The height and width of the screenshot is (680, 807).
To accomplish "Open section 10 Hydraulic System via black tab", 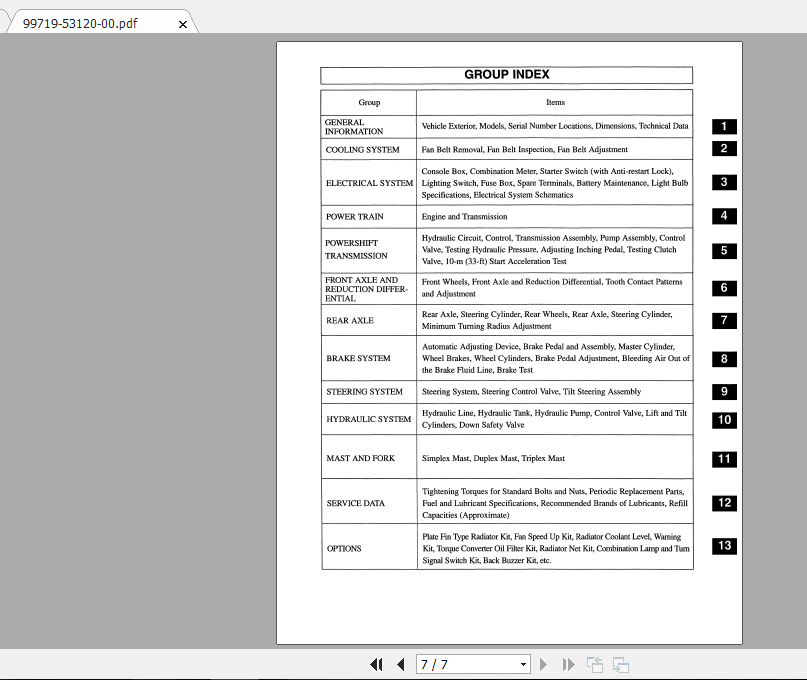I will click(723, 421).
